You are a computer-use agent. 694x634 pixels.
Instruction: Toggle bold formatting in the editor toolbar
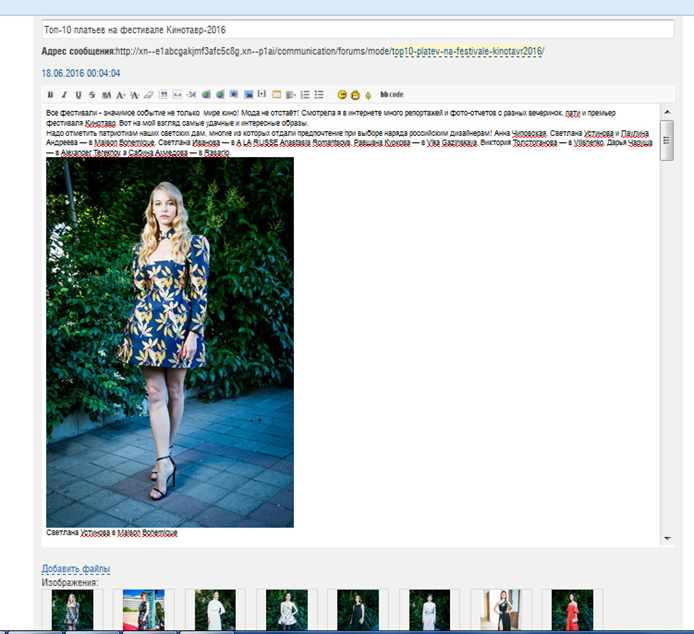coord(50,94)
